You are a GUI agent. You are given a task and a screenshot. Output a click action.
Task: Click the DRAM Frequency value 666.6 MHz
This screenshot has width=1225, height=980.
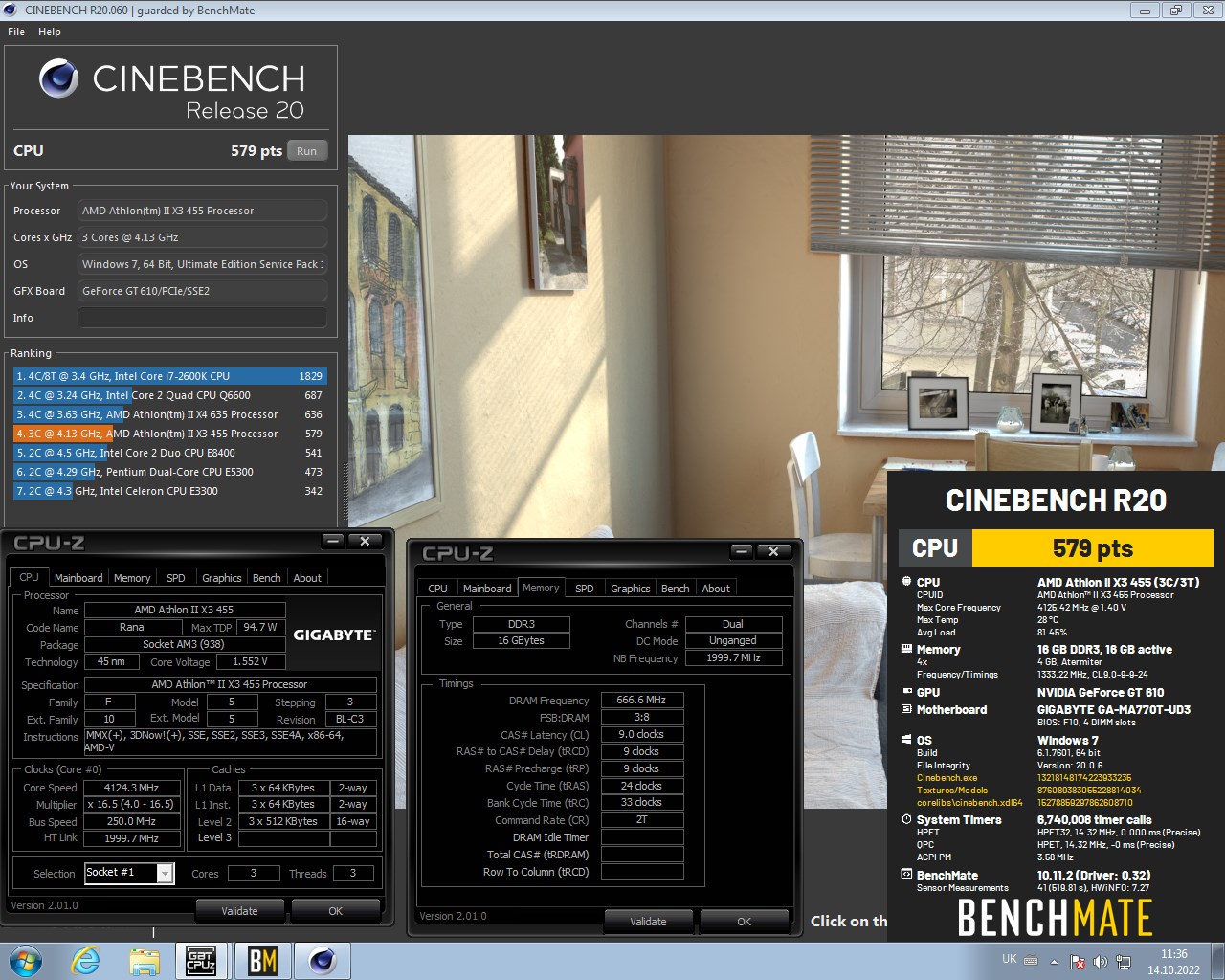pyautogui.click(x=641, y=700)
